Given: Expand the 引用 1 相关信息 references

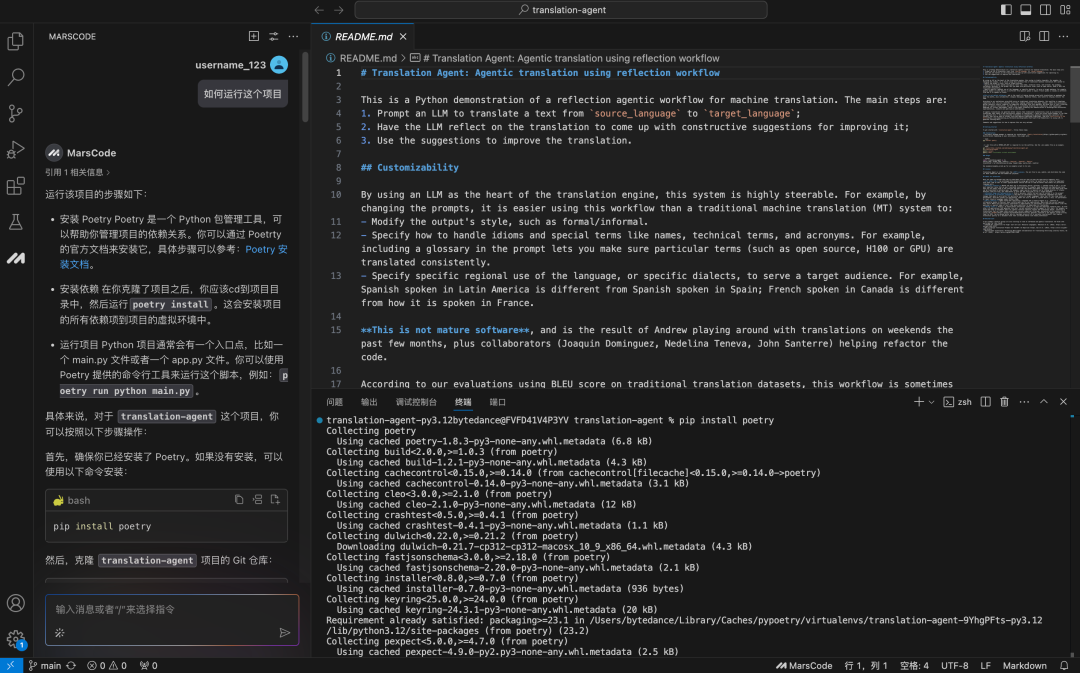Looking at the screenshot, I should coord(77,172).
